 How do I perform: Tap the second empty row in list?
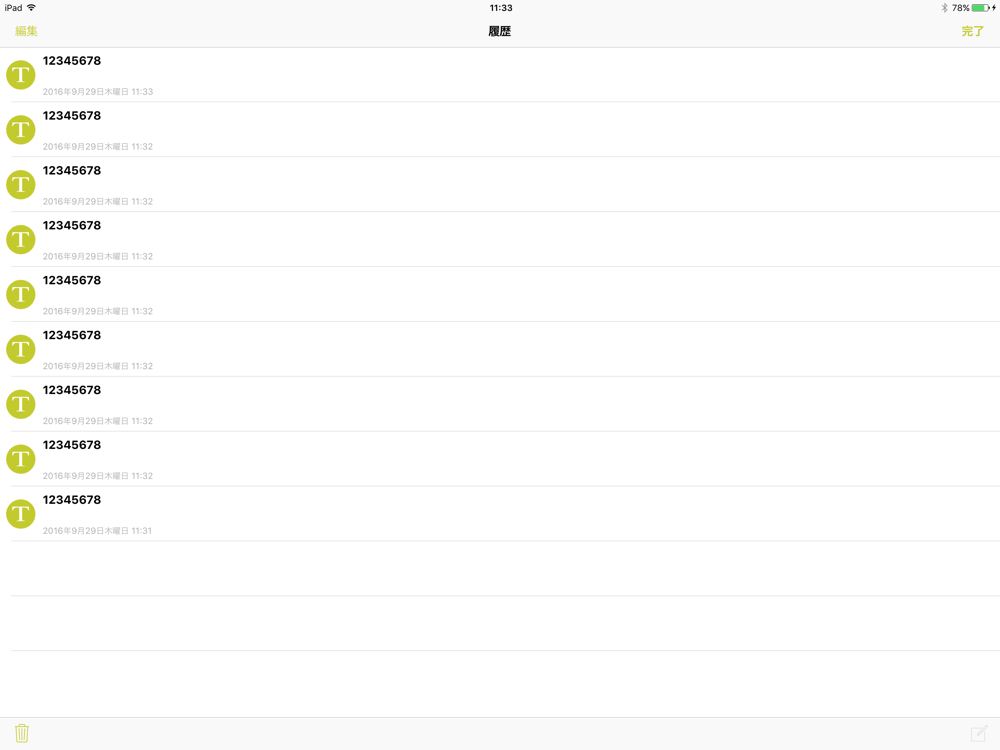coord(500,623)
